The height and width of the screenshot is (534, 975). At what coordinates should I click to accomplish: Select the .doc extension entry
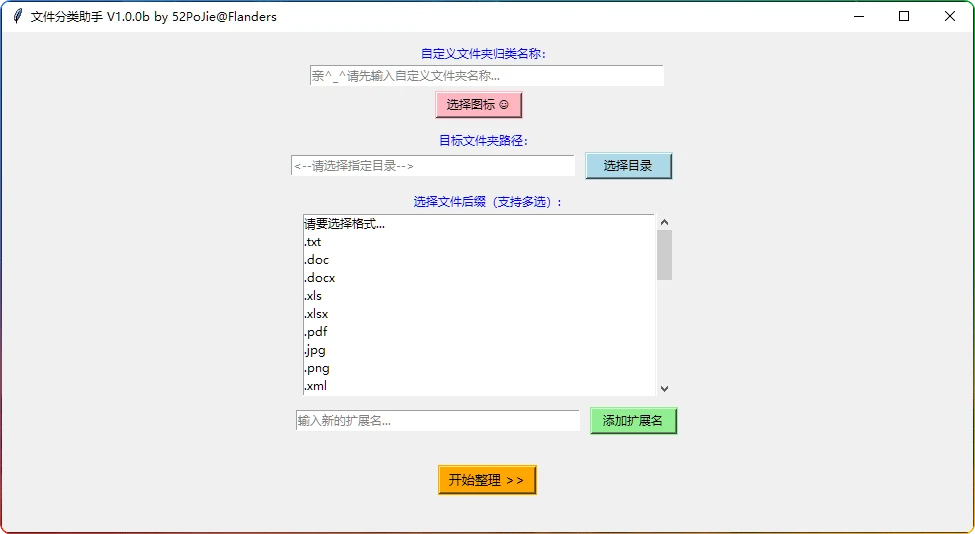click(479, 260)
